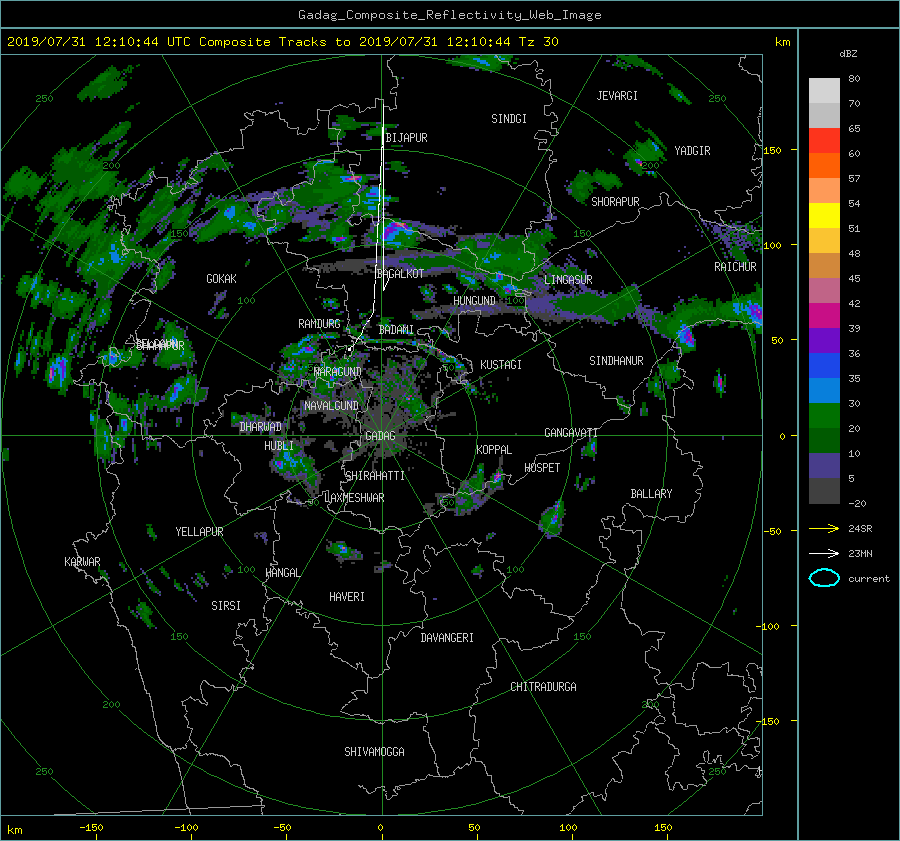Viewport: 900px width, 841px height.
Task: Click the HAVERI city label
Action: [x=347, y=597]
